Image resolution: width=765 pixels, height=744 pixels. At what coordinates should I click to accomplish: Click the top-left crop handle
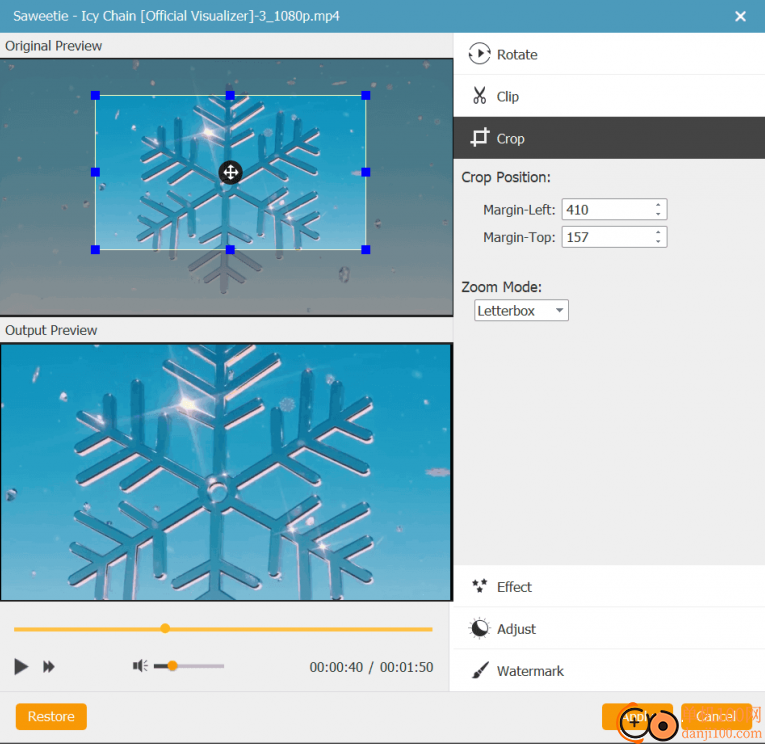click(x=95, y=95)
